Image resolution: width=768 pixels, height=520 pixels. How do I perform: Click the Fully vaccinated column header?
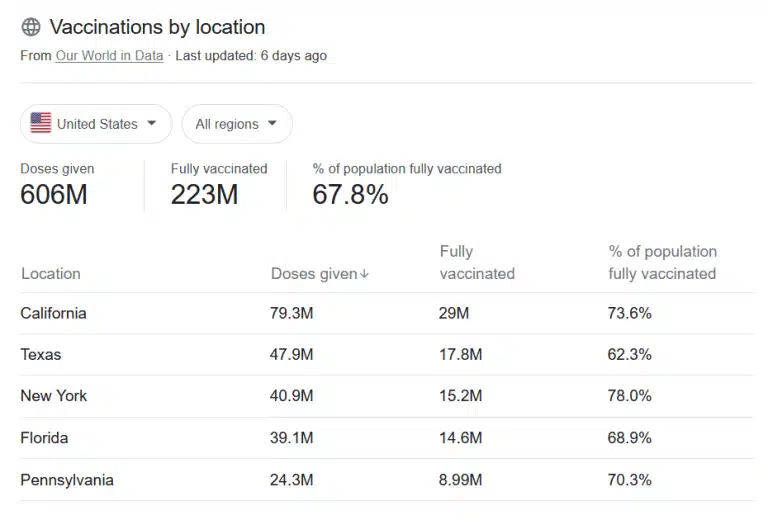pyautogui.click(x=477, y=262)
